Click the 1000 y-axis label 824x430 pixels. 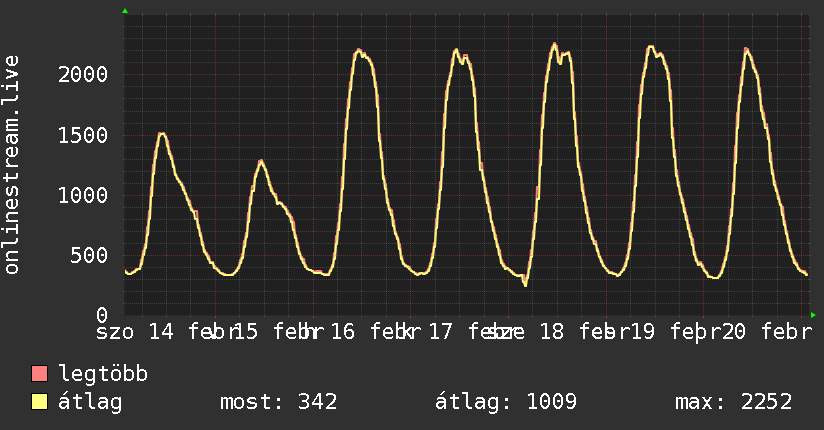point(83,196)
